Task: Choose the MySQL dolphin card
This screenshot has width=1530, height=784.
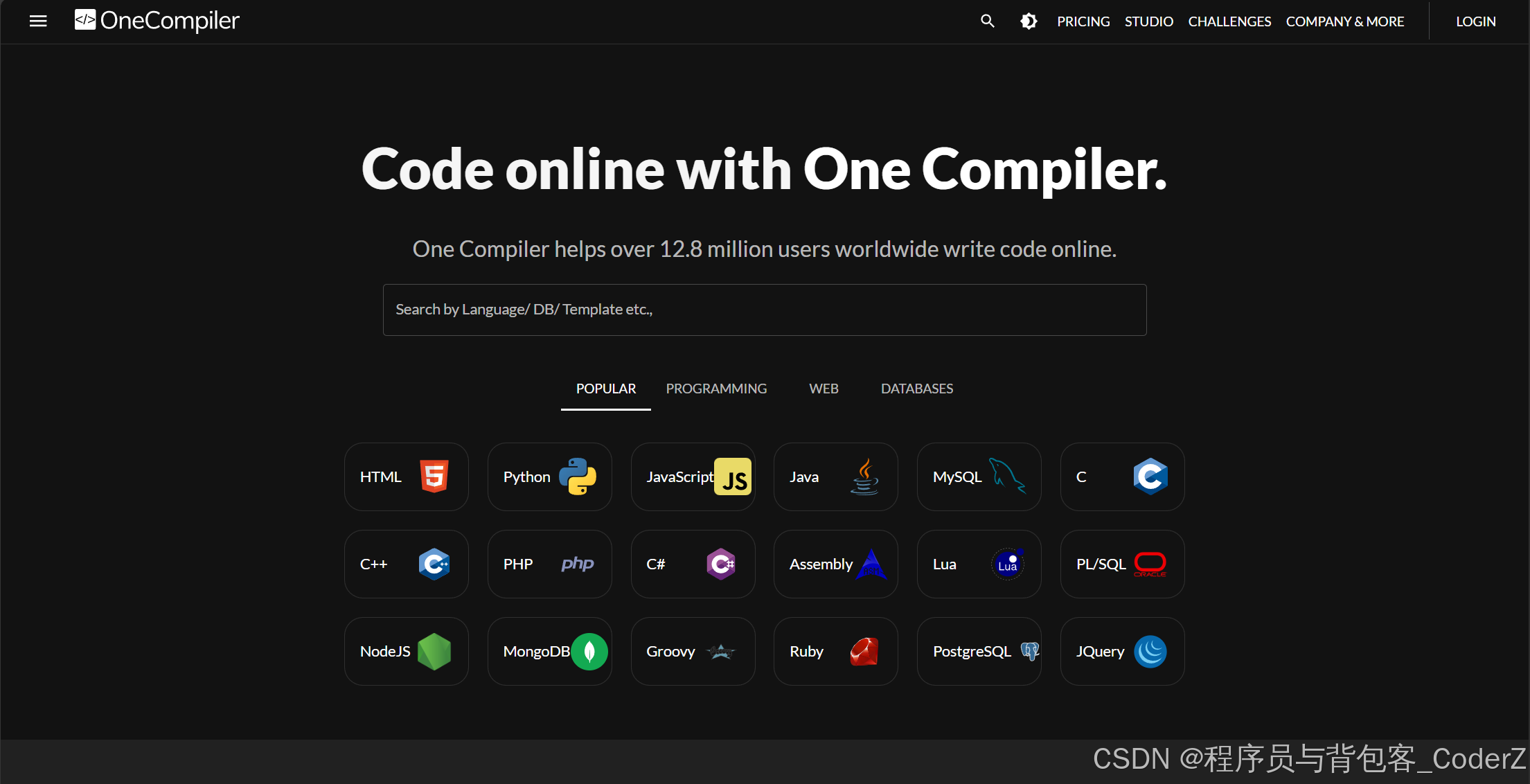Action: click(x=979, y=477)
